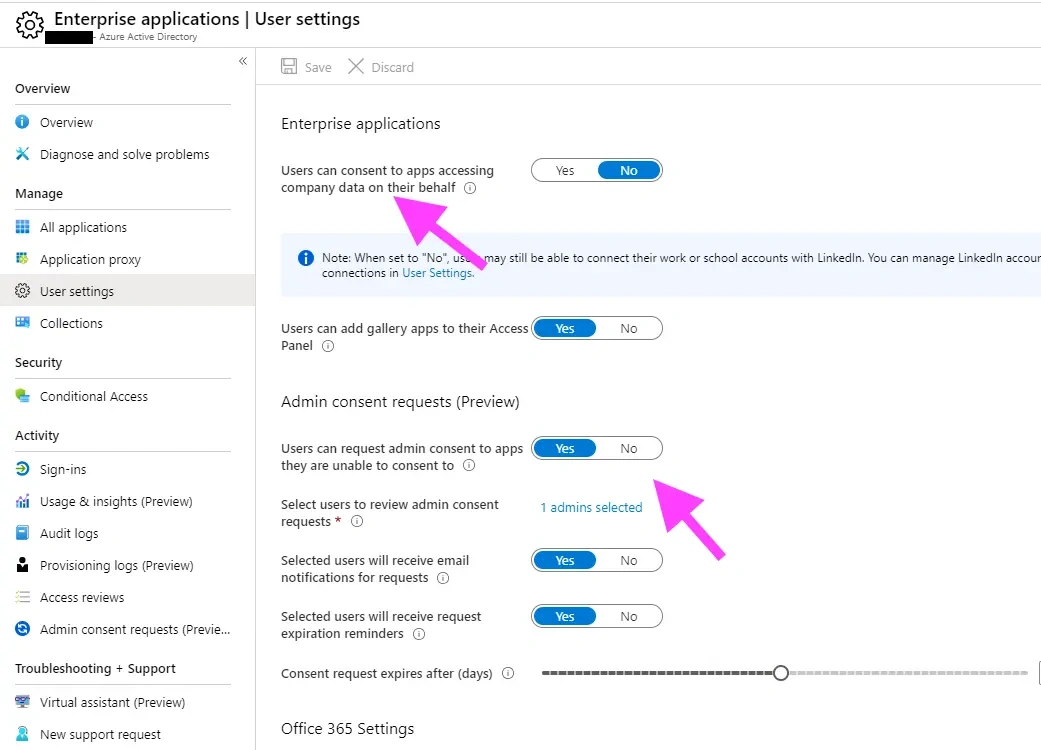Select the Sign-ins icon under Activity
Image resolution: width=1041 pixels, height=750 pixels.
(24, 469)
